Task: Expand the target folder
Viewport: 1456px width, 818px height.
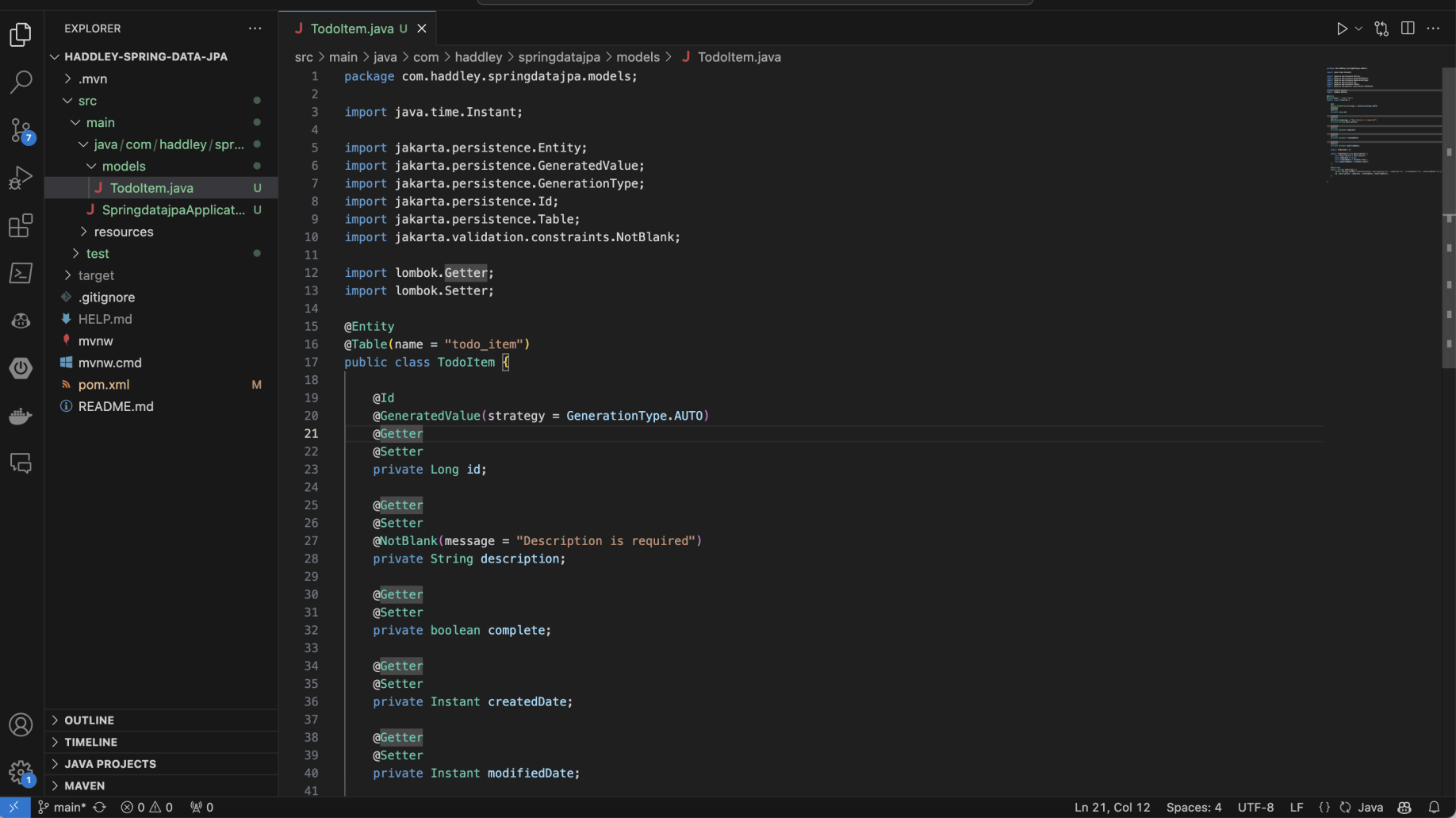Action: tap(96, 275)
